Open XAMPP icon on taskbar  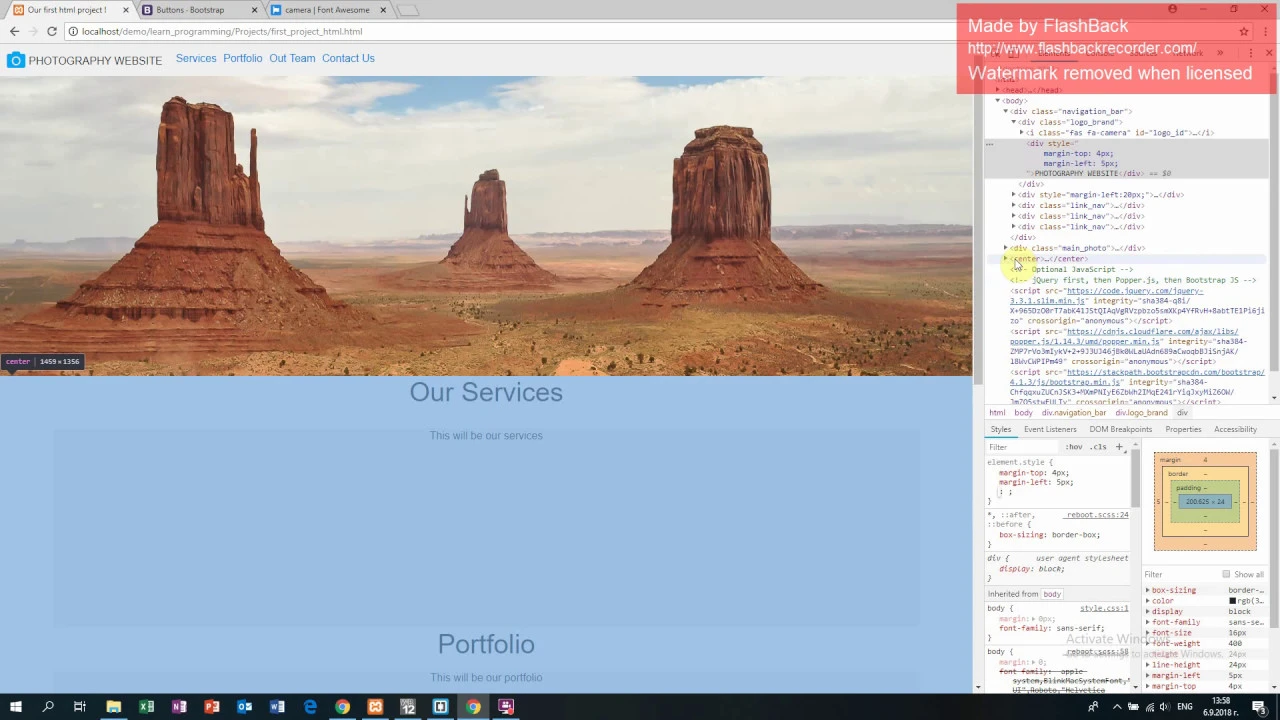coord(375,707)
